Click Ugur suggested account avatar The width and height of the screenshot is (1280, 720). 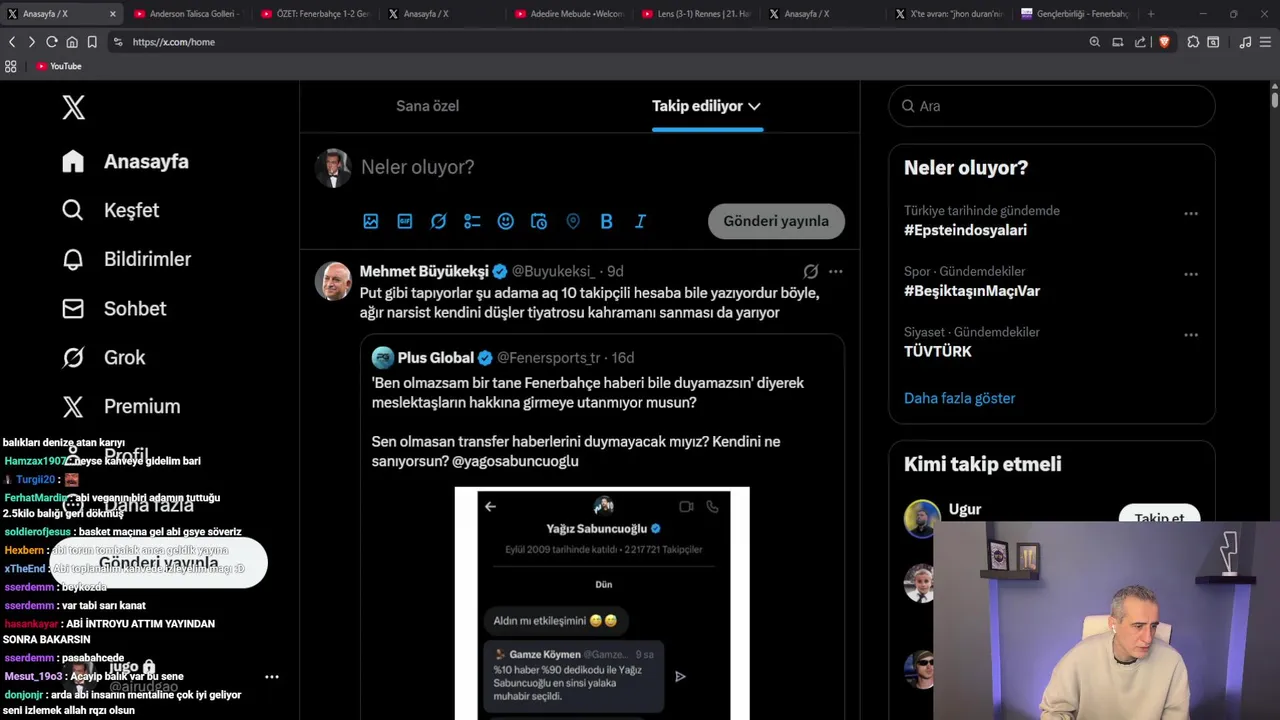922,518
